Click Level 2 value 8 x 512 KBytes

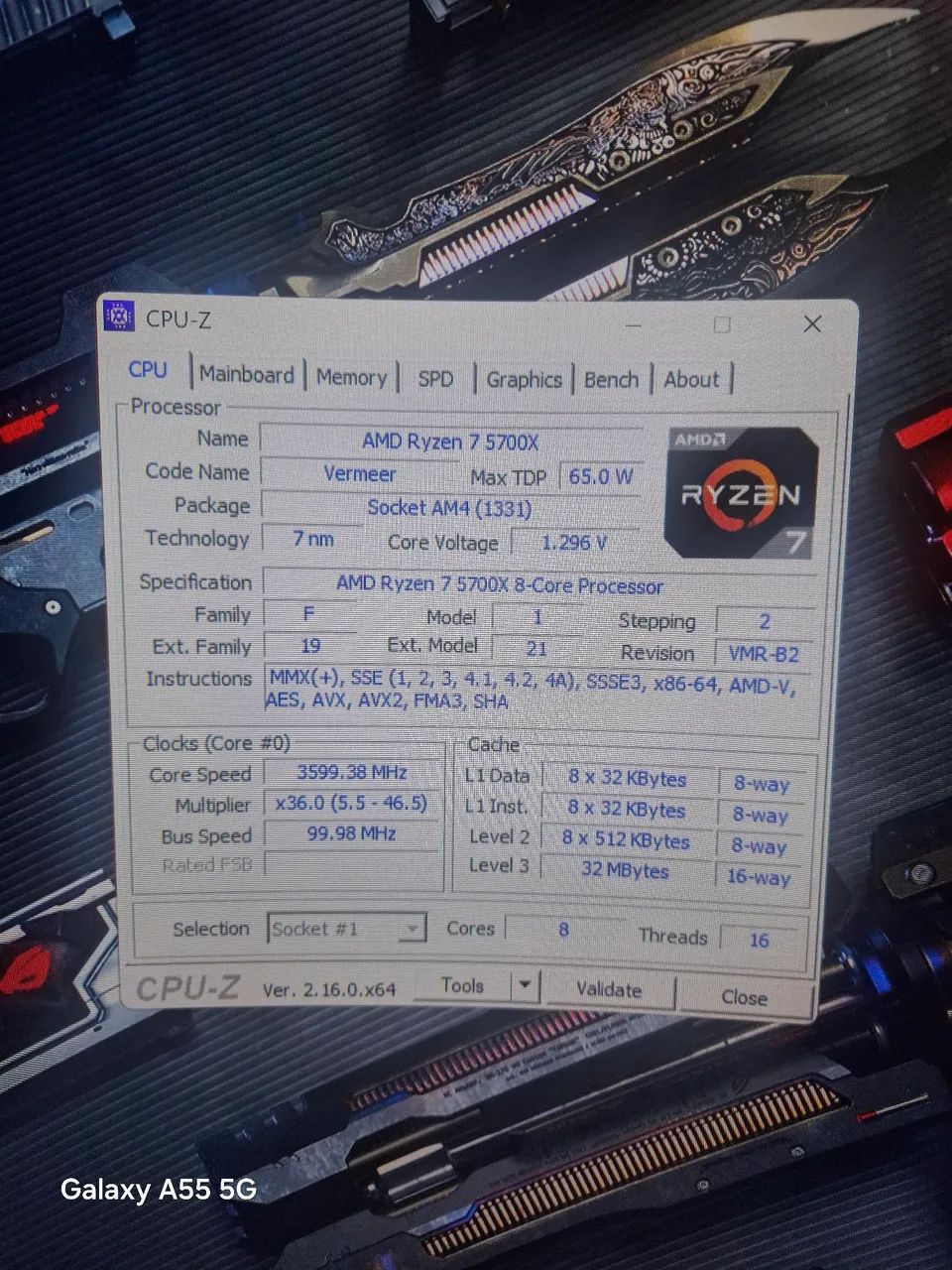626,840
